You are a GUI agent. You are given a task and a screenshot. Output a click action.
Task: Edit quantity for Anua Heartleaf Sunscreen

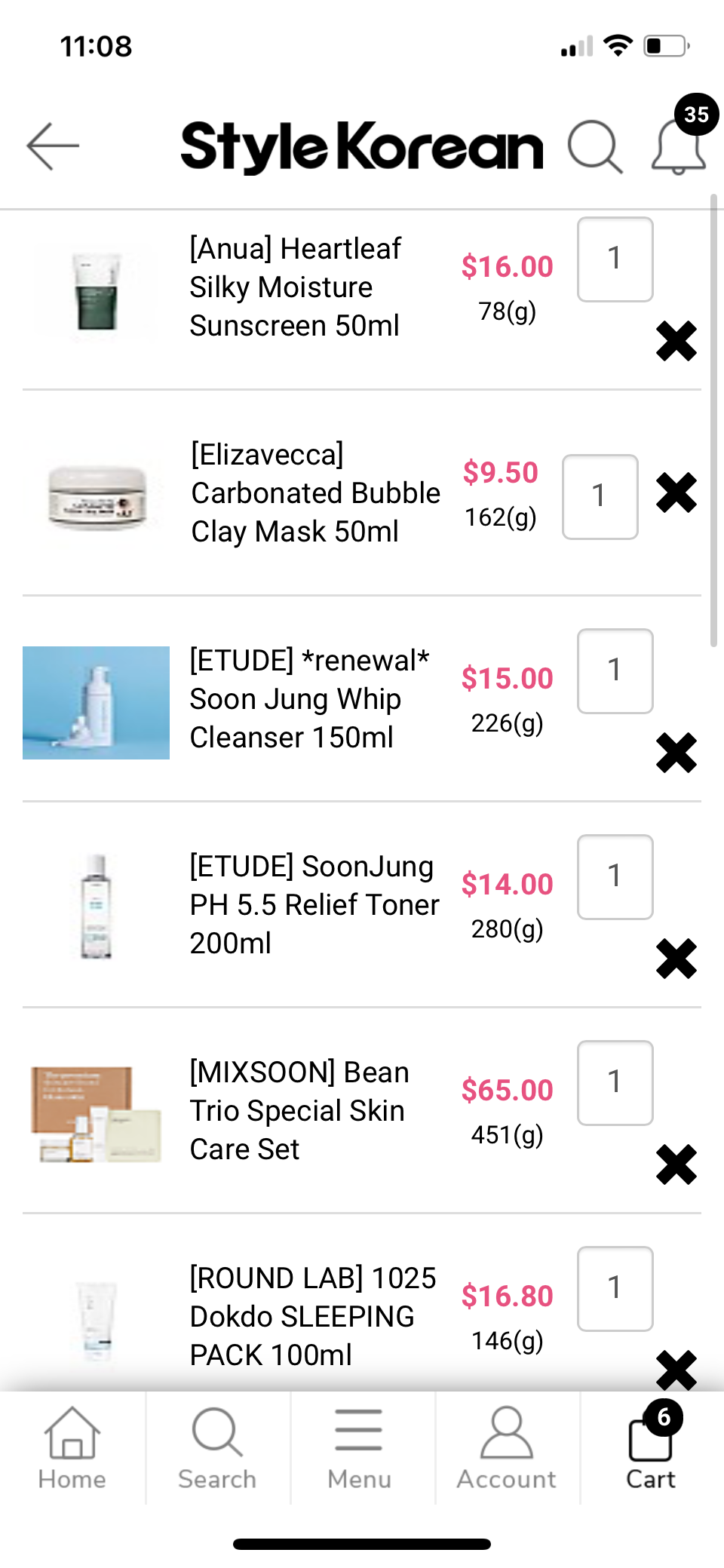615,259
